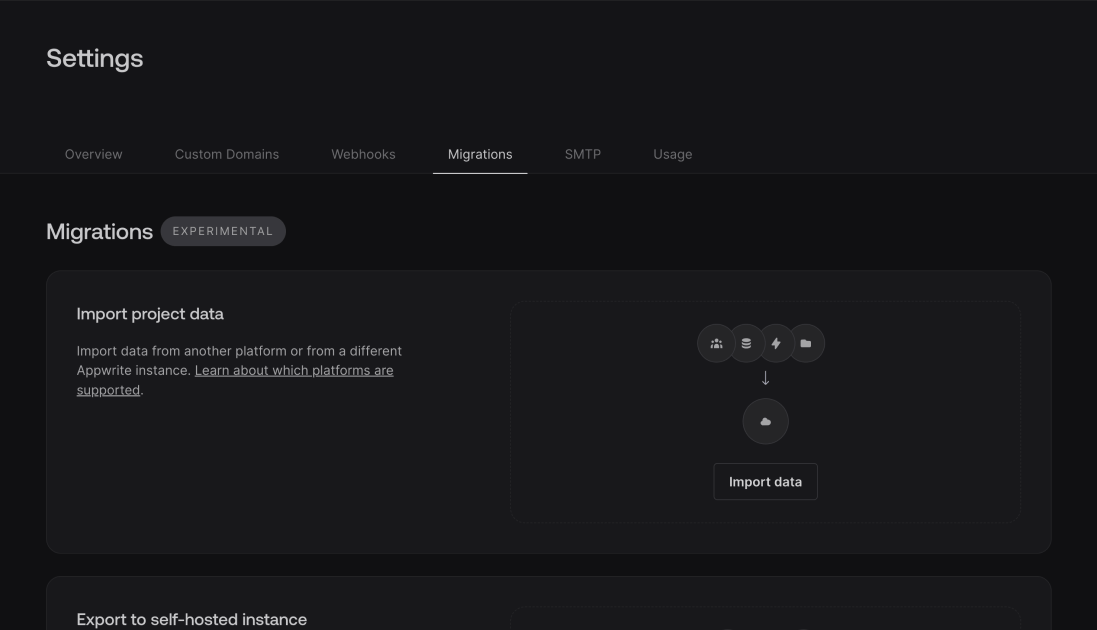
Task: Select the Migrations tab
Action: tap(480, 154)
